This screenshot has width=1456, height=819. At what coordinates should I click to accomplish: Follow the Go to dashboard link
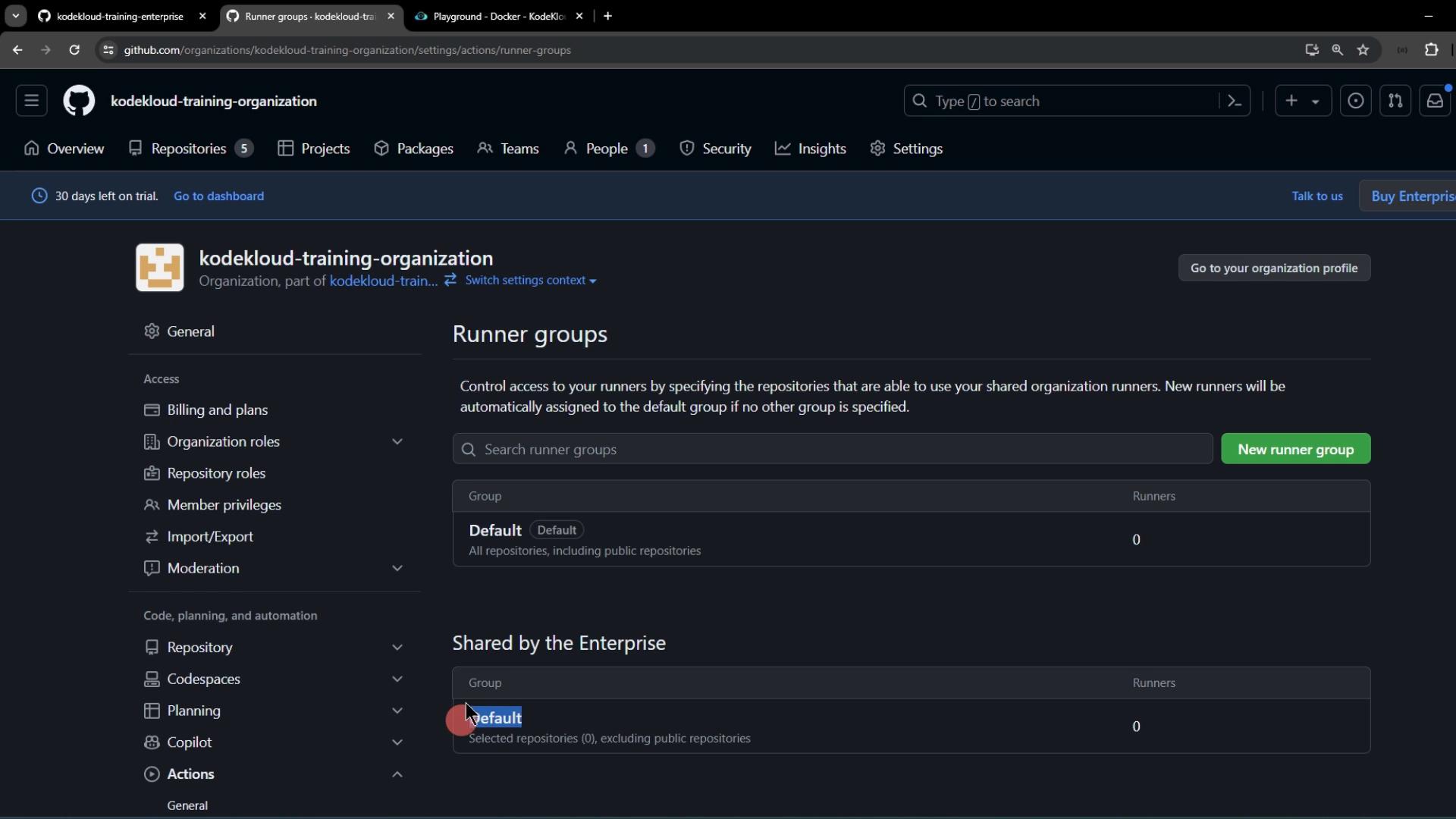click(x=218, y=196)
